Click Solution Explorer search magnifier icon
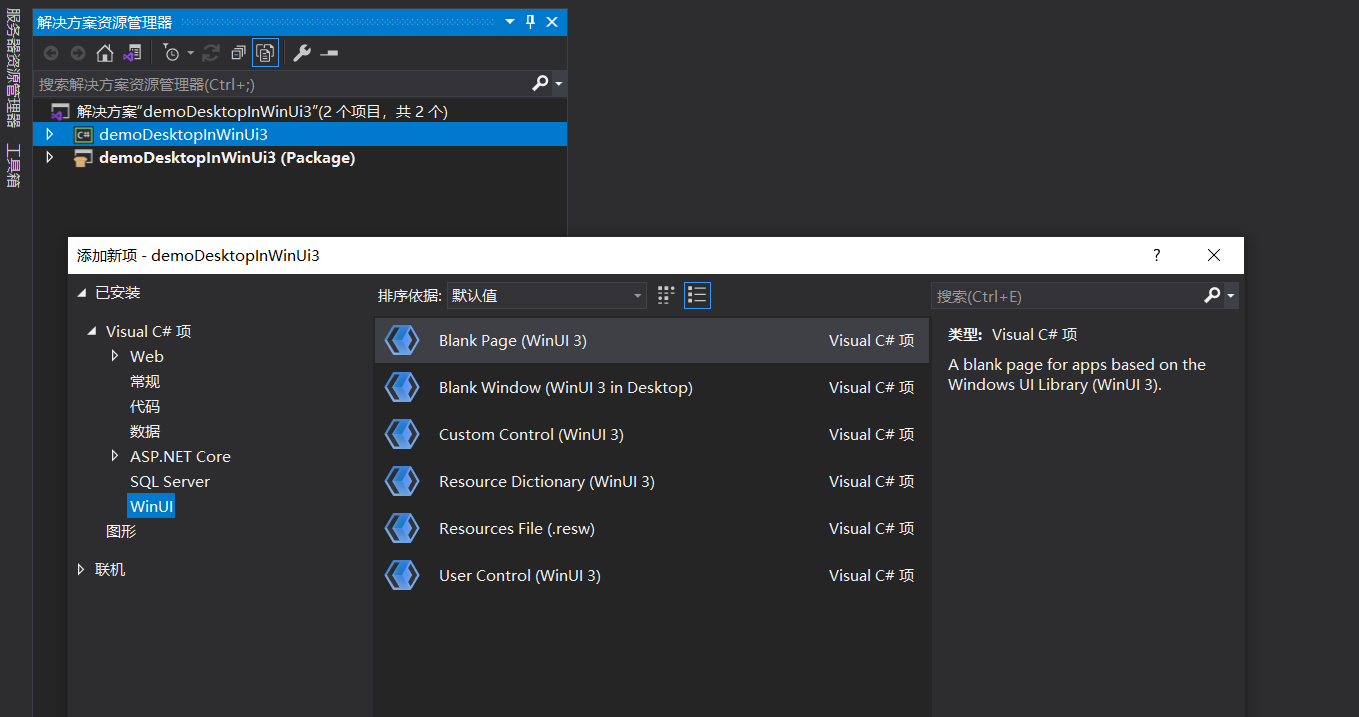1359x717 pixels. pyautogui.click(x=541, y=84)
